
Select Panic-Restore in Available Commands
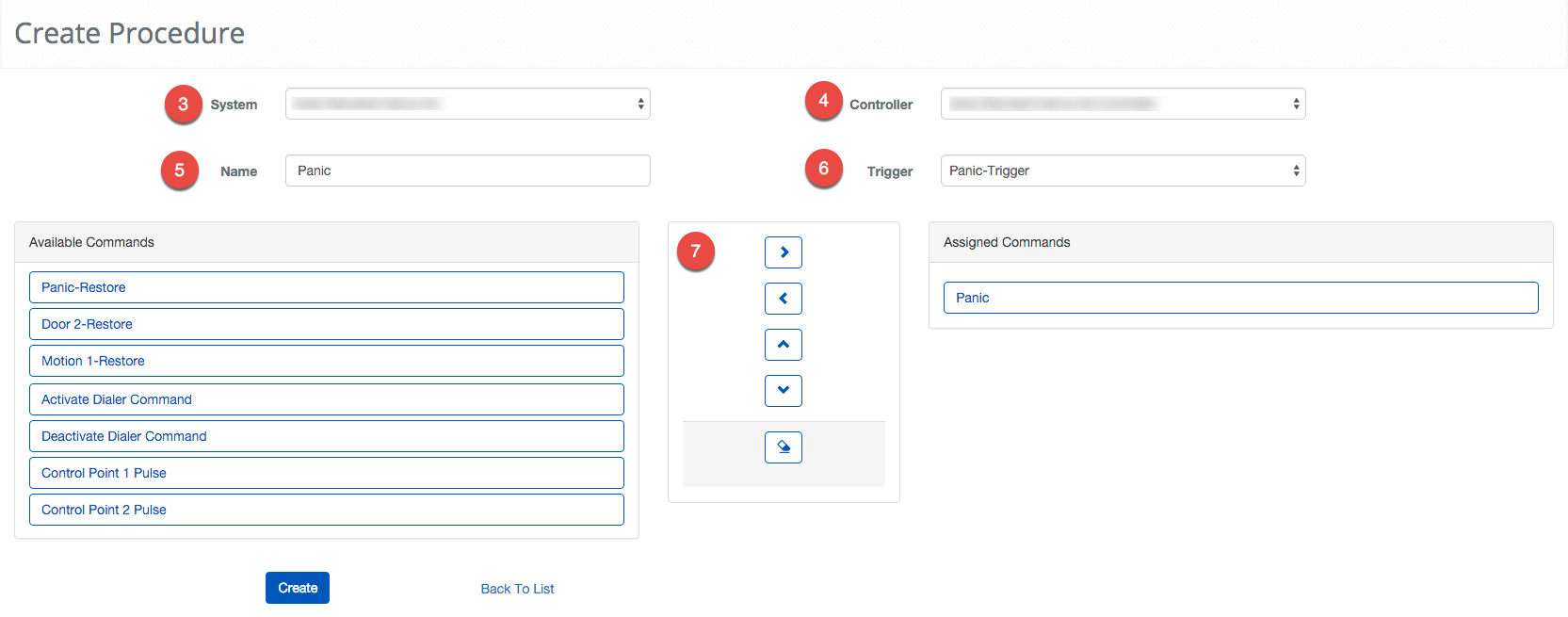click(x=326, y=287)
